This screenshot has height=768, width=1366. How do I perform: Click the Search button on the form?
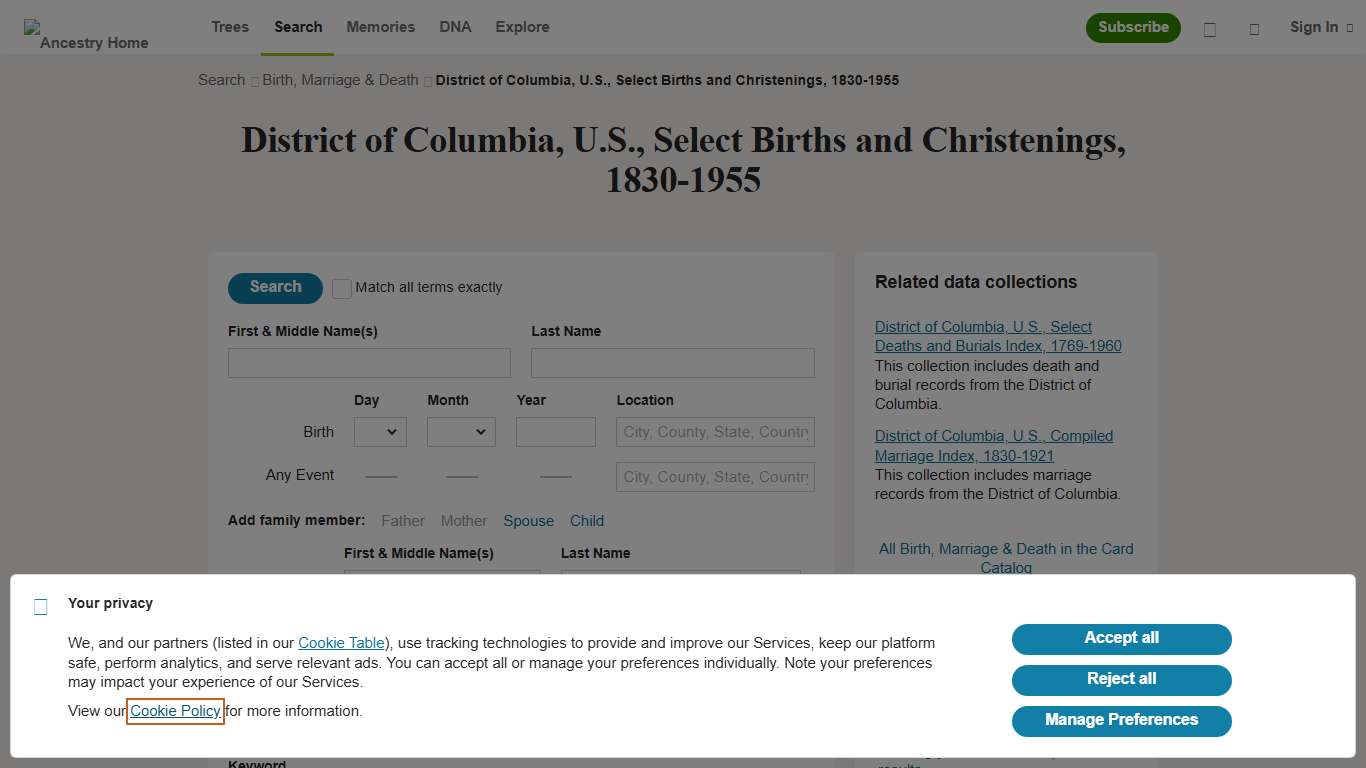(x=274, y=288)
